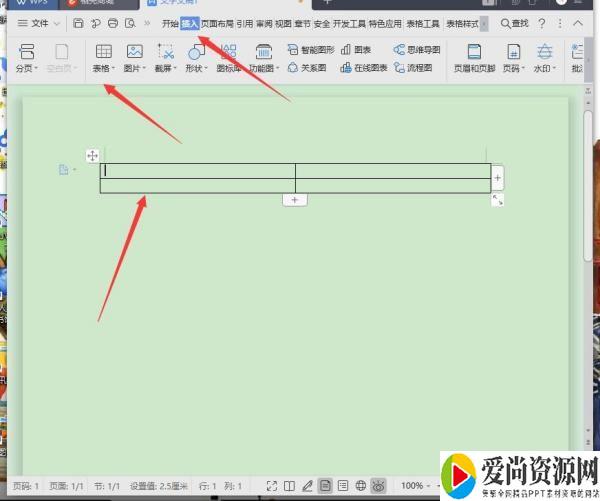Image resolution: width=600 pixels, height=501 pixels.
Task: Insert a page break with 分页
Action: 26,58
